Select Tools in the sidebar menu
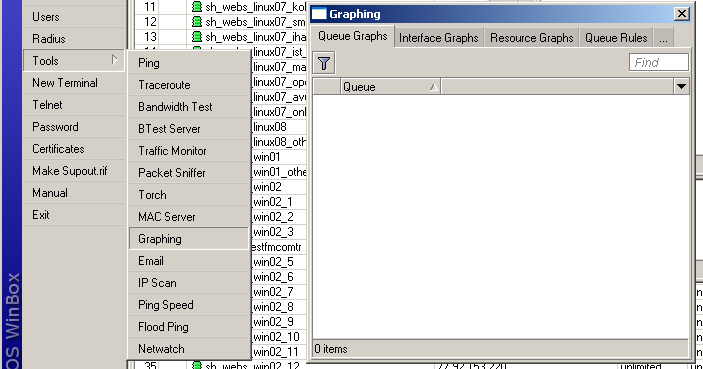Viewport: 703px width, 369px height. click(74, 61)
